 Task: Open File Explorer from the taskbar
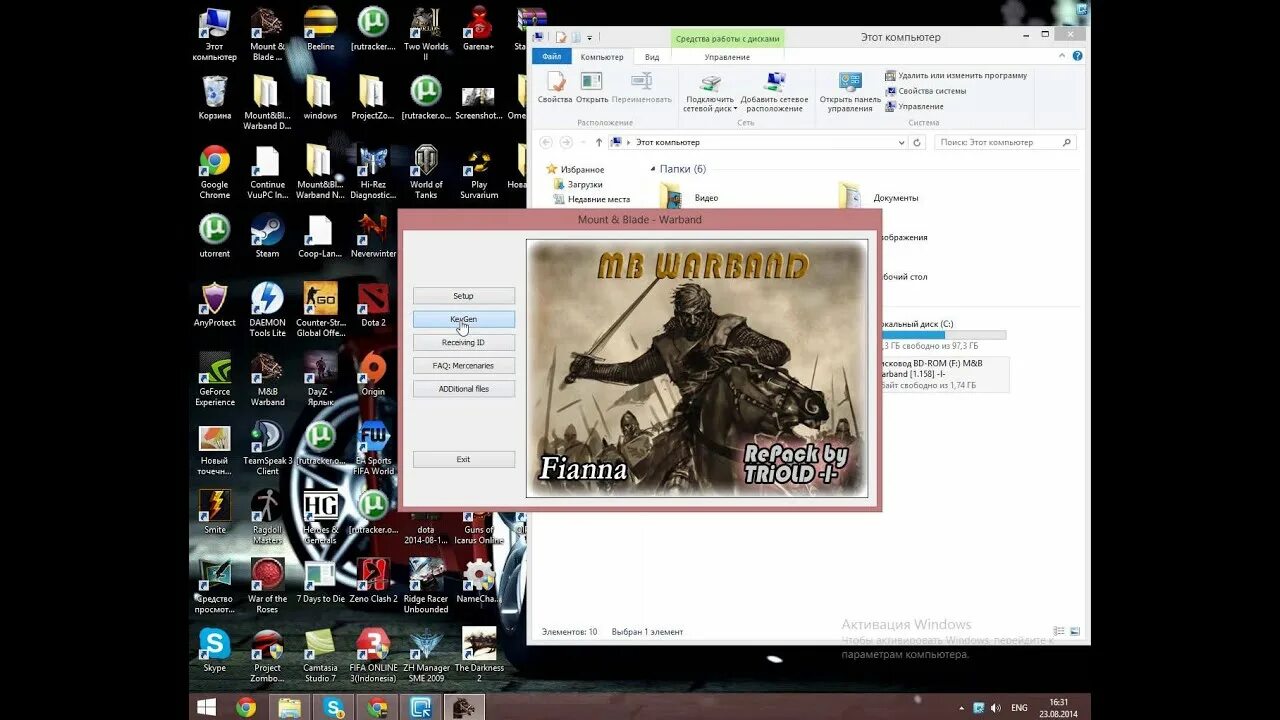point(289,707)
